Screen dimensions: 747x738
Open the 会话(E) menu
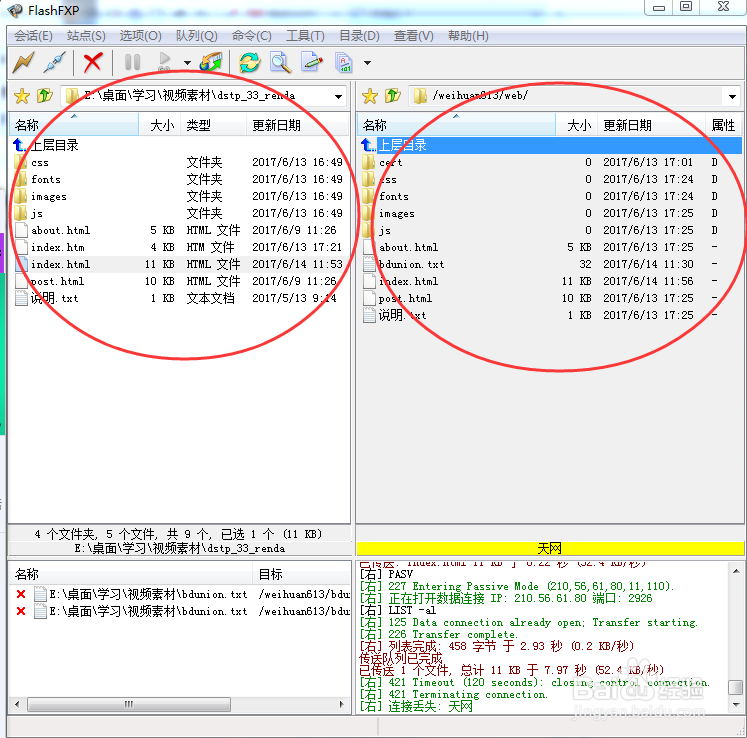[x=33, y=36]
